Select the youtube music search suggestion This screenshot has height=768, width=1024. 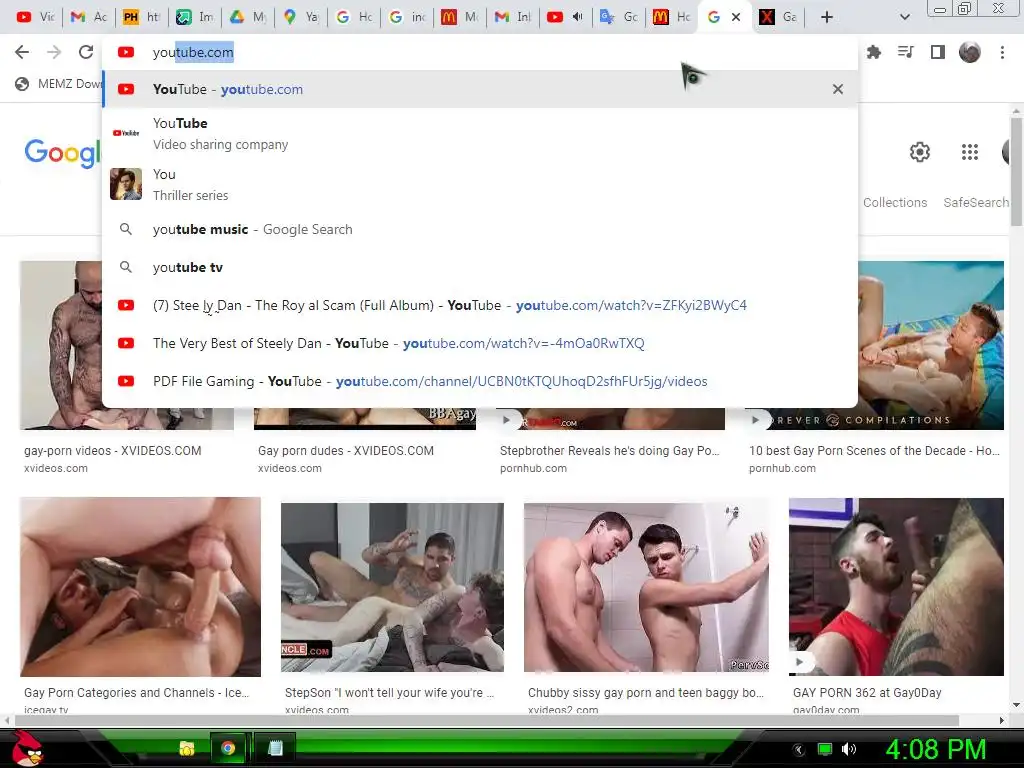480,229
